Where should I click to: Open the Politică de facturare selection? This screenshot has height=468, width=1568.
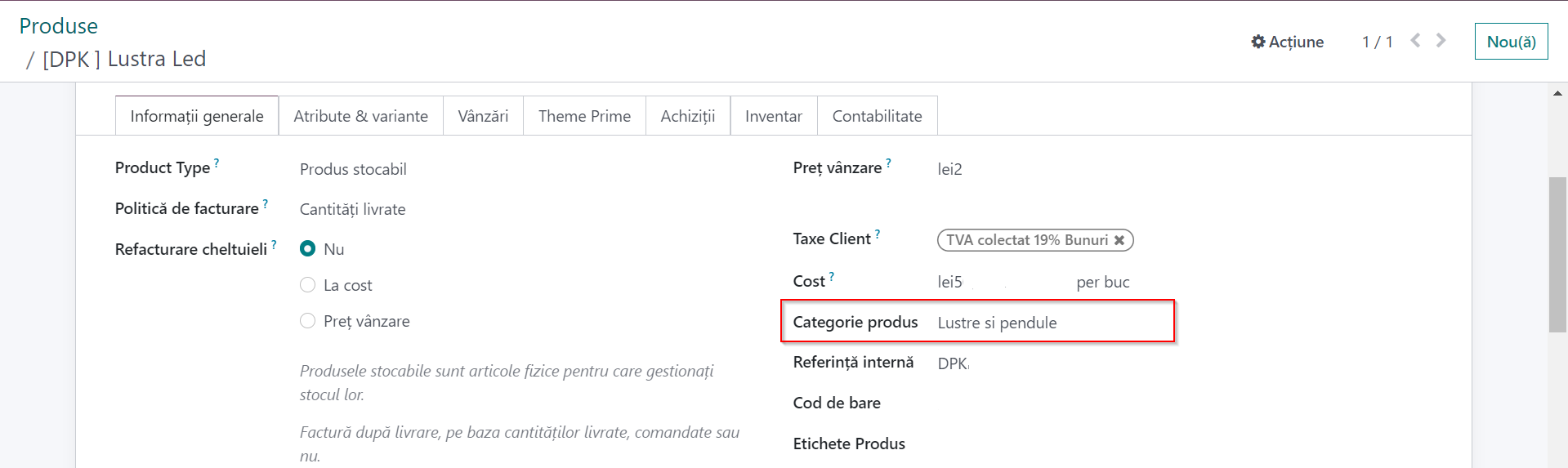pos(352,209)
